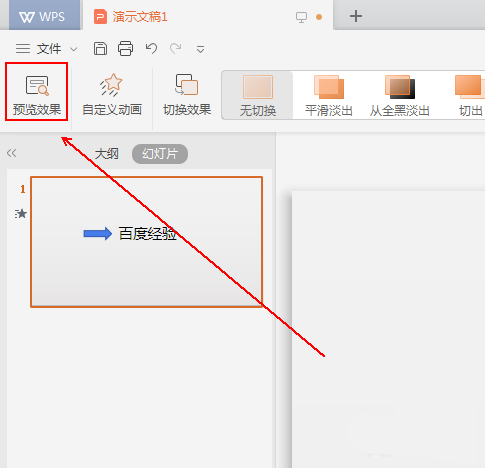Click 切换效果 transition effects
This screenshot has height=468, width=485.
tap(187, 95)
